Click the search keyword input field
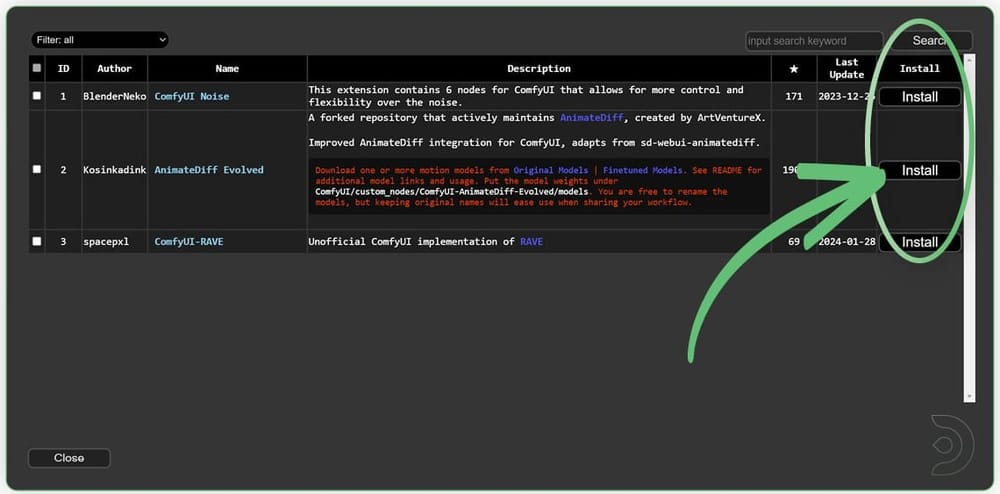1000x494 pixels. coord(813,41)
